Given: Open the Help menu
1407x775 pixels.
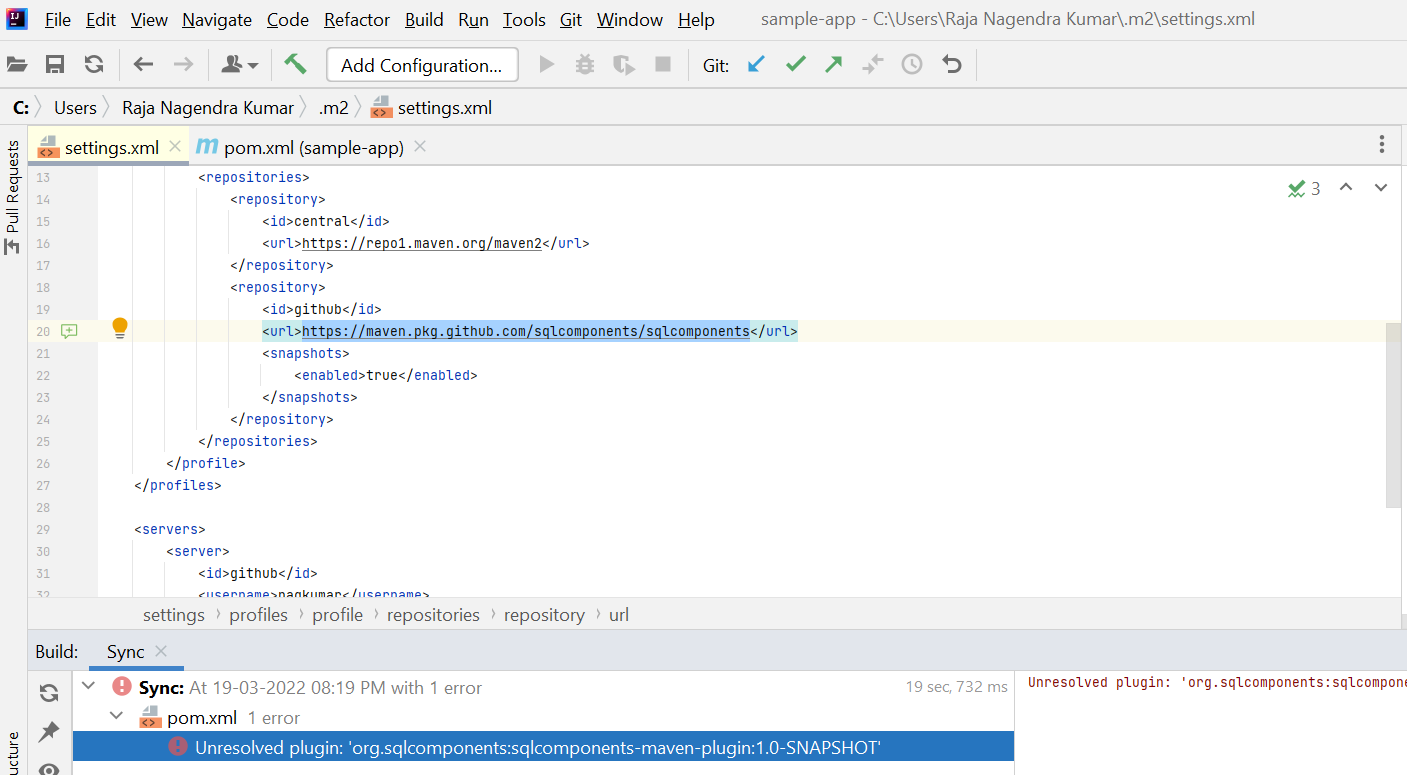Looking at the screenshot, I should (696, 20).
